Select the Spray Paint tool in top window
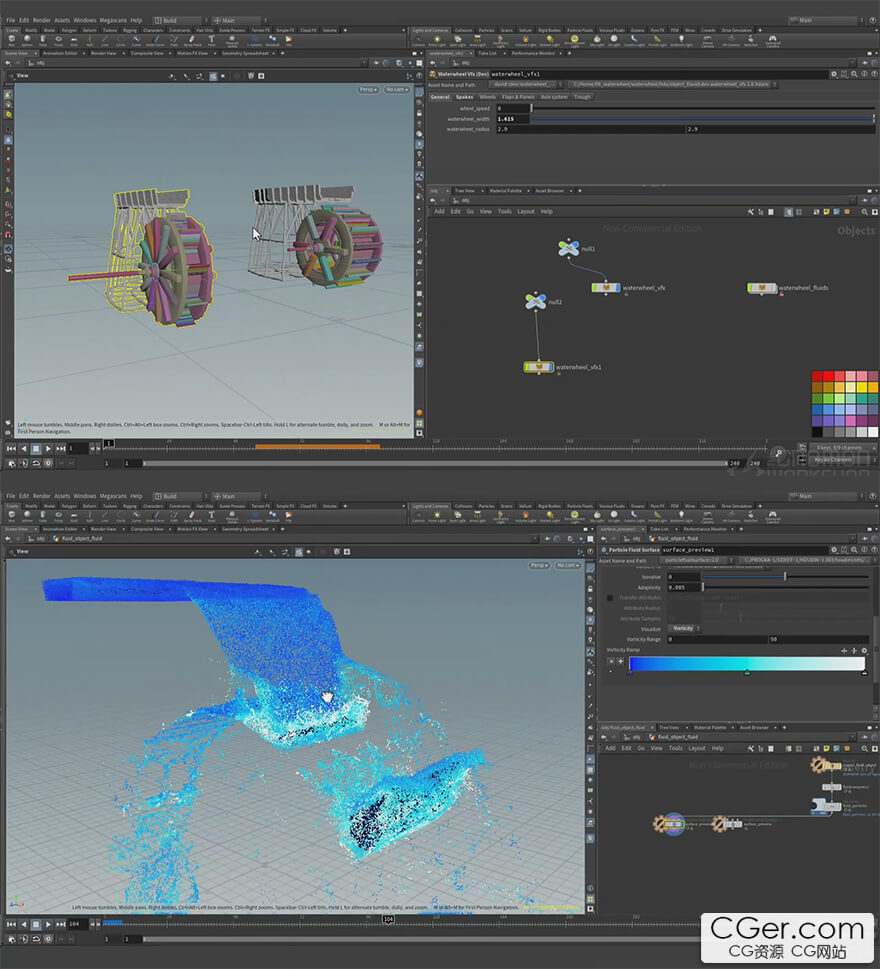The height and width of the screenshot is (969, 880). tap(193, 40)
